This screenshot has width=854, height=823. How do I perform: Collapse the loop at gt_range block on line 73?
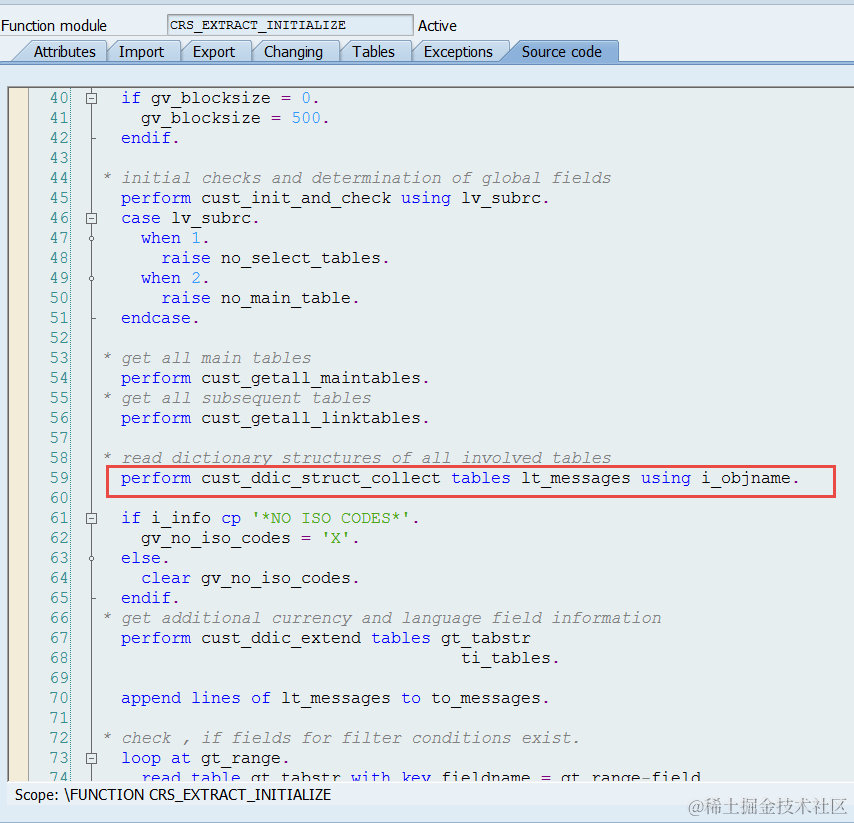point(92,758)
